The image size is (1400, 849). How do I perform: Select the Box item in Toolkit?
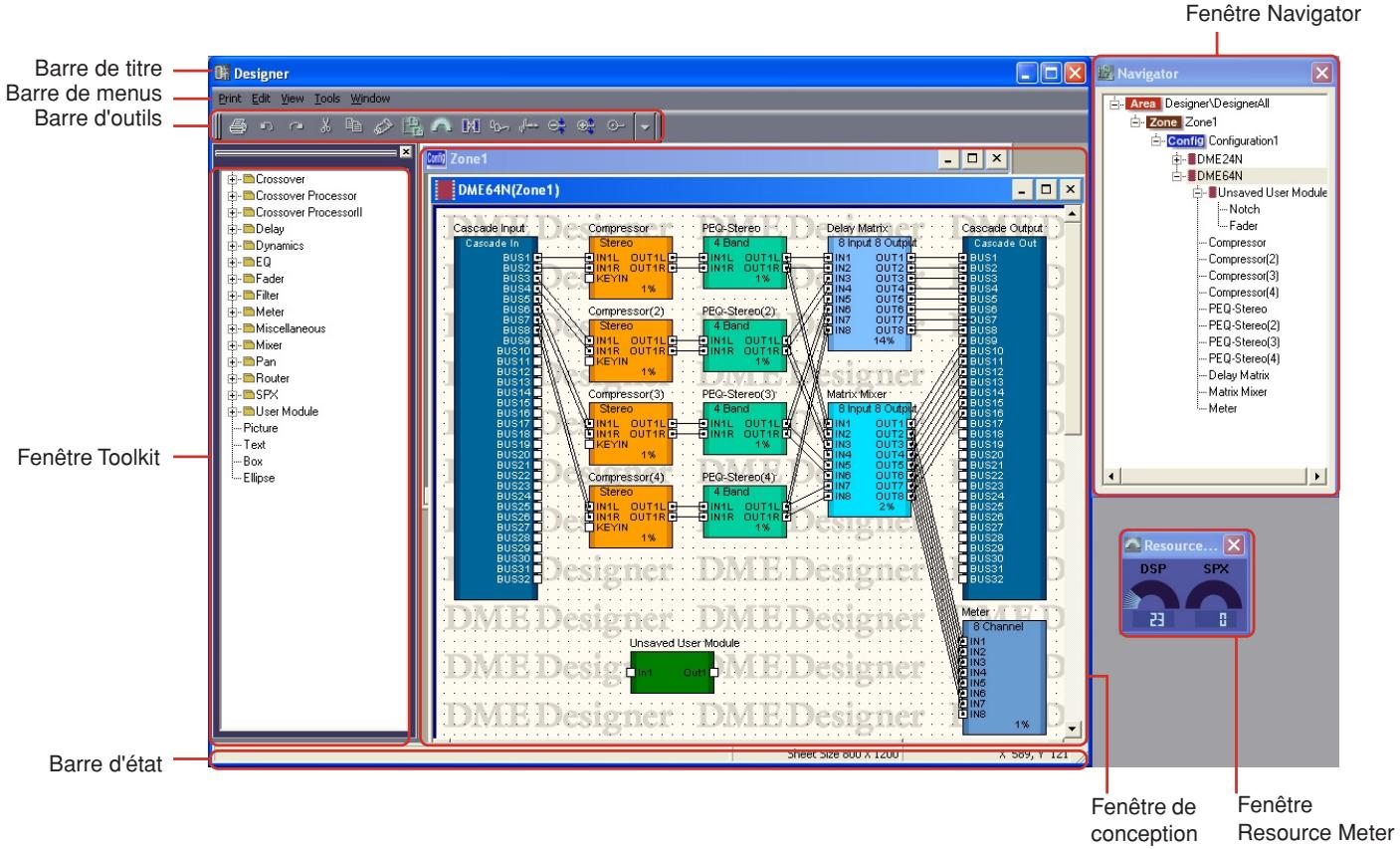pos(253,462)
